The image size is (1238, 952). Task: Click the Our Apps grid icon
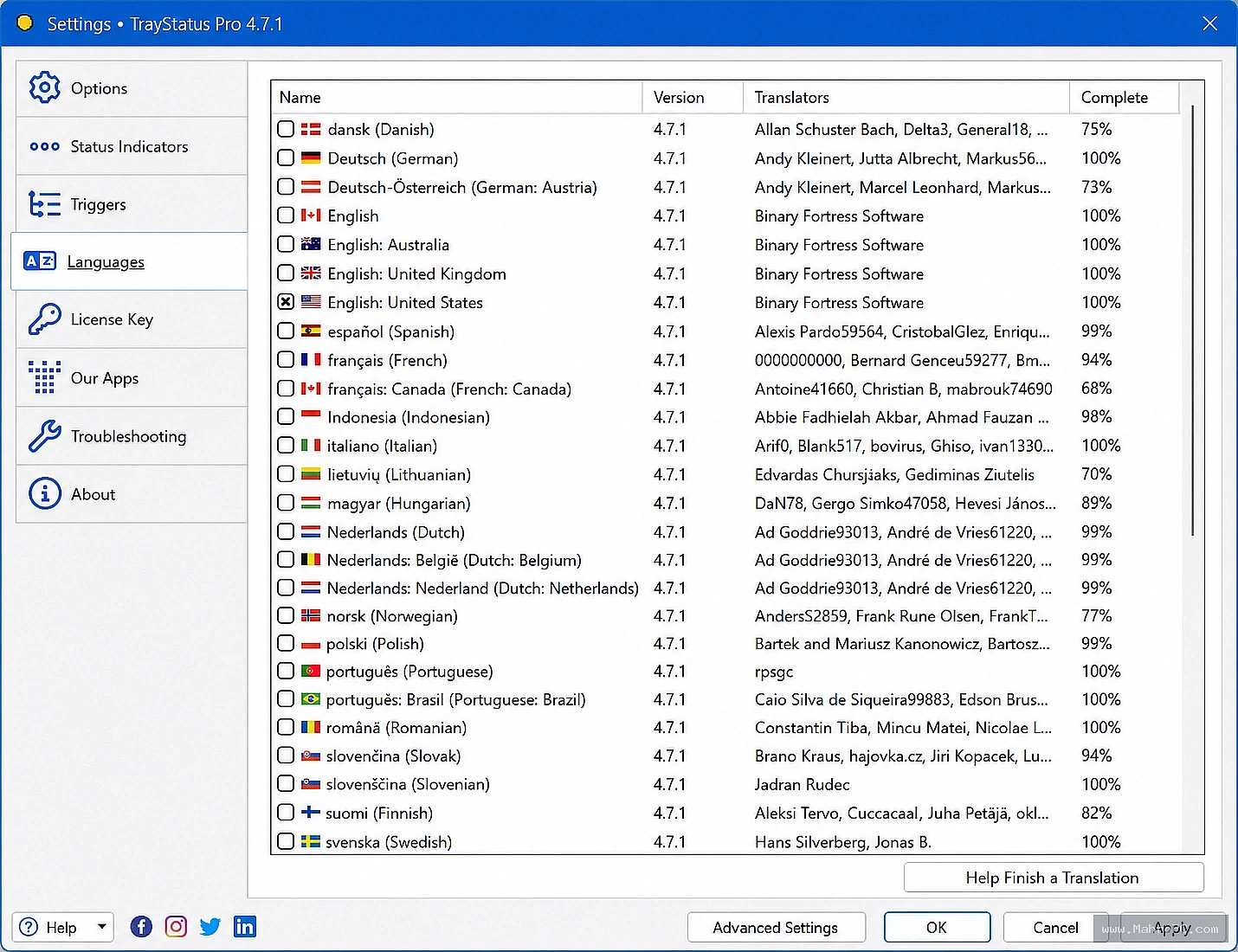point(45,377)
